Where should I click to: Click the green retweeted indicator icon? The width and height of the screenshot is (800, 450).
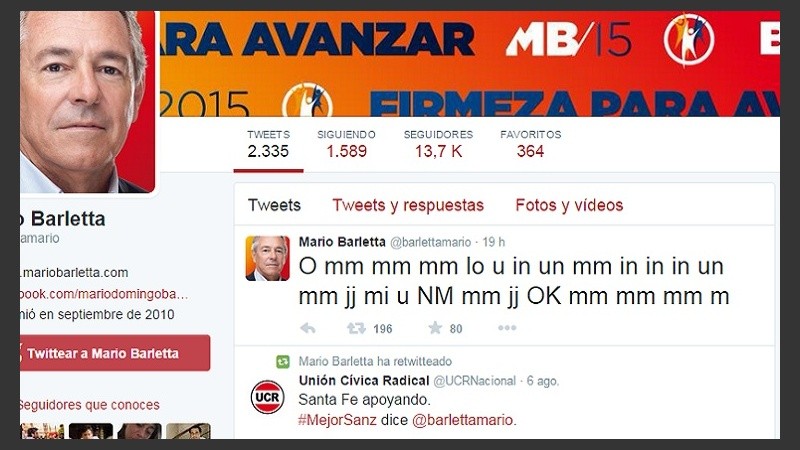point(283,361)
